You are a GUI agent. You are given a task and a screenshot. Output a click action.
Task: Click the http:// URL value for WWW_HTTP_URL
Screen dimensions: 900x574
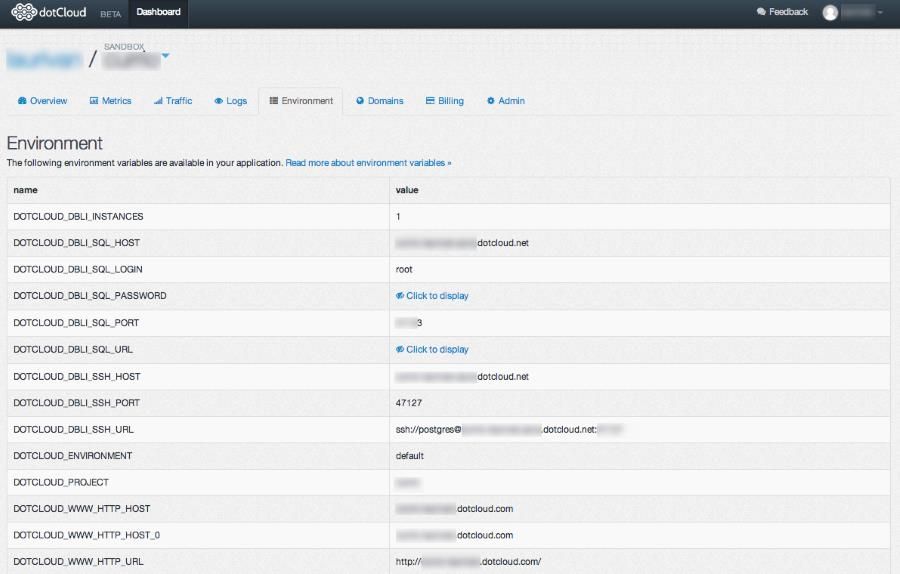468,561
